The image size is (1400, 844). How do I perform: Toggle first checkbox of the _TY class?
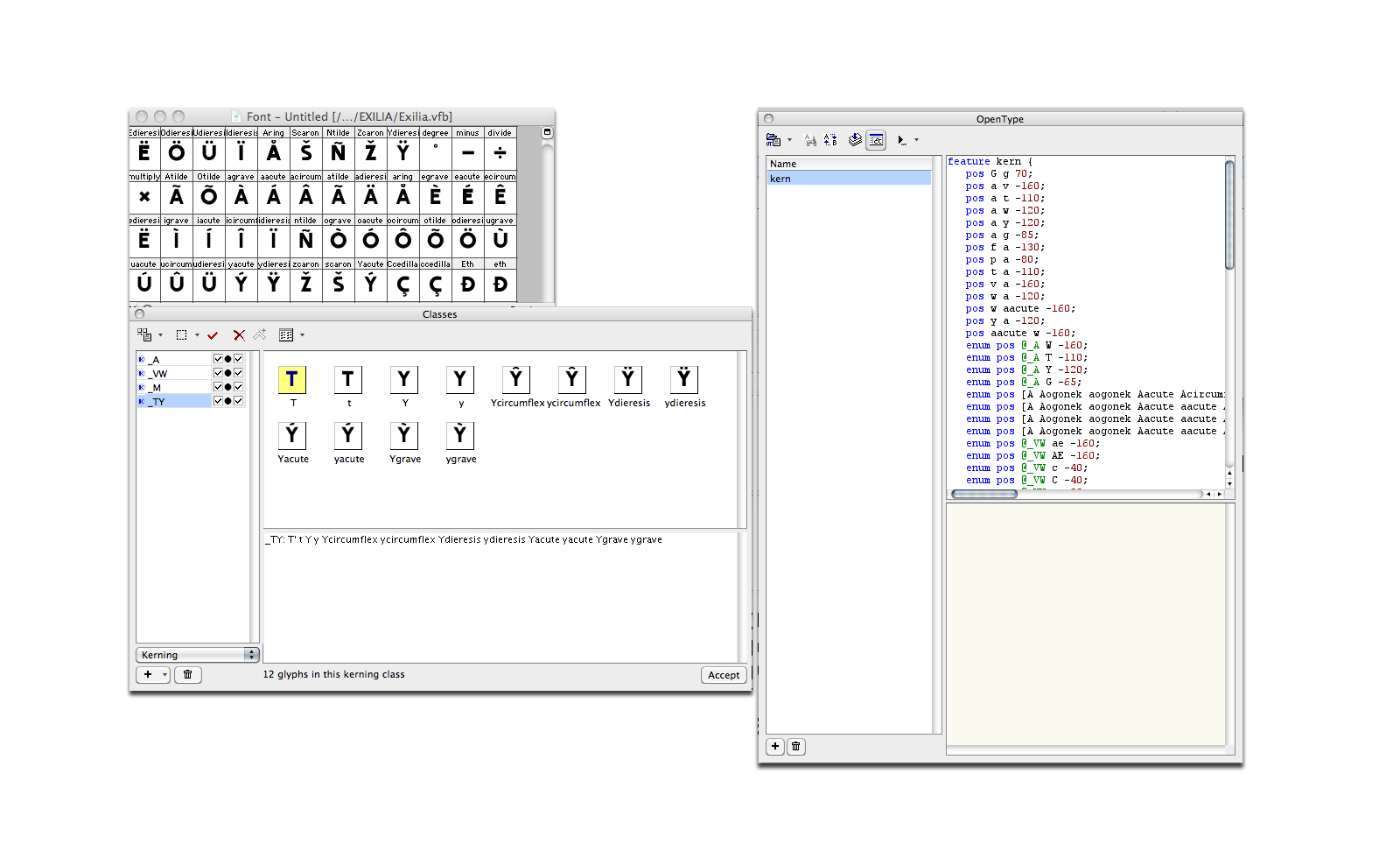pyautogui.click(x=218, y=401)
